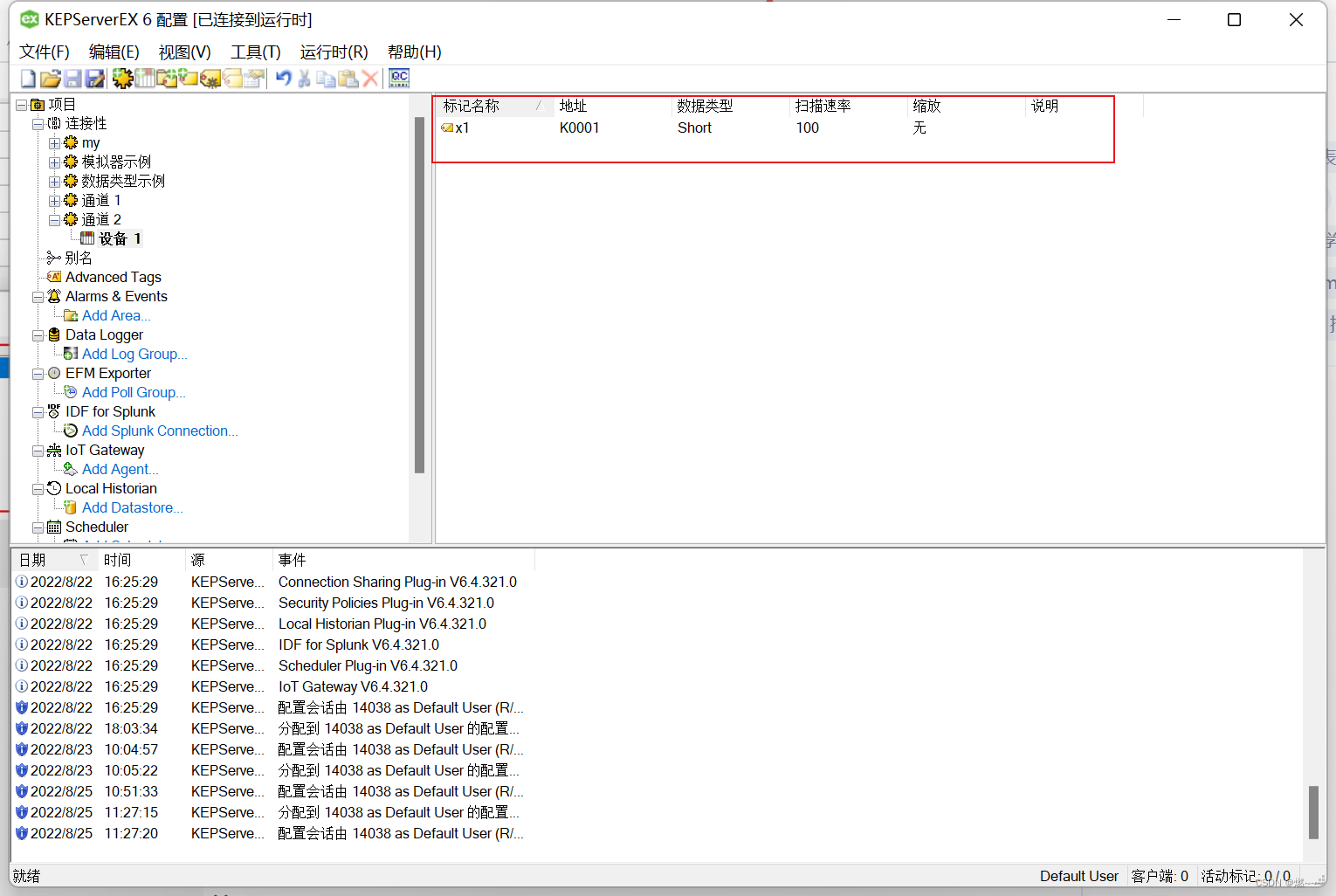Image resolution: width=1336 pixels, height=896 pixels.
Task: Collapse the 通道 2 node
Action: pos(54,220)
